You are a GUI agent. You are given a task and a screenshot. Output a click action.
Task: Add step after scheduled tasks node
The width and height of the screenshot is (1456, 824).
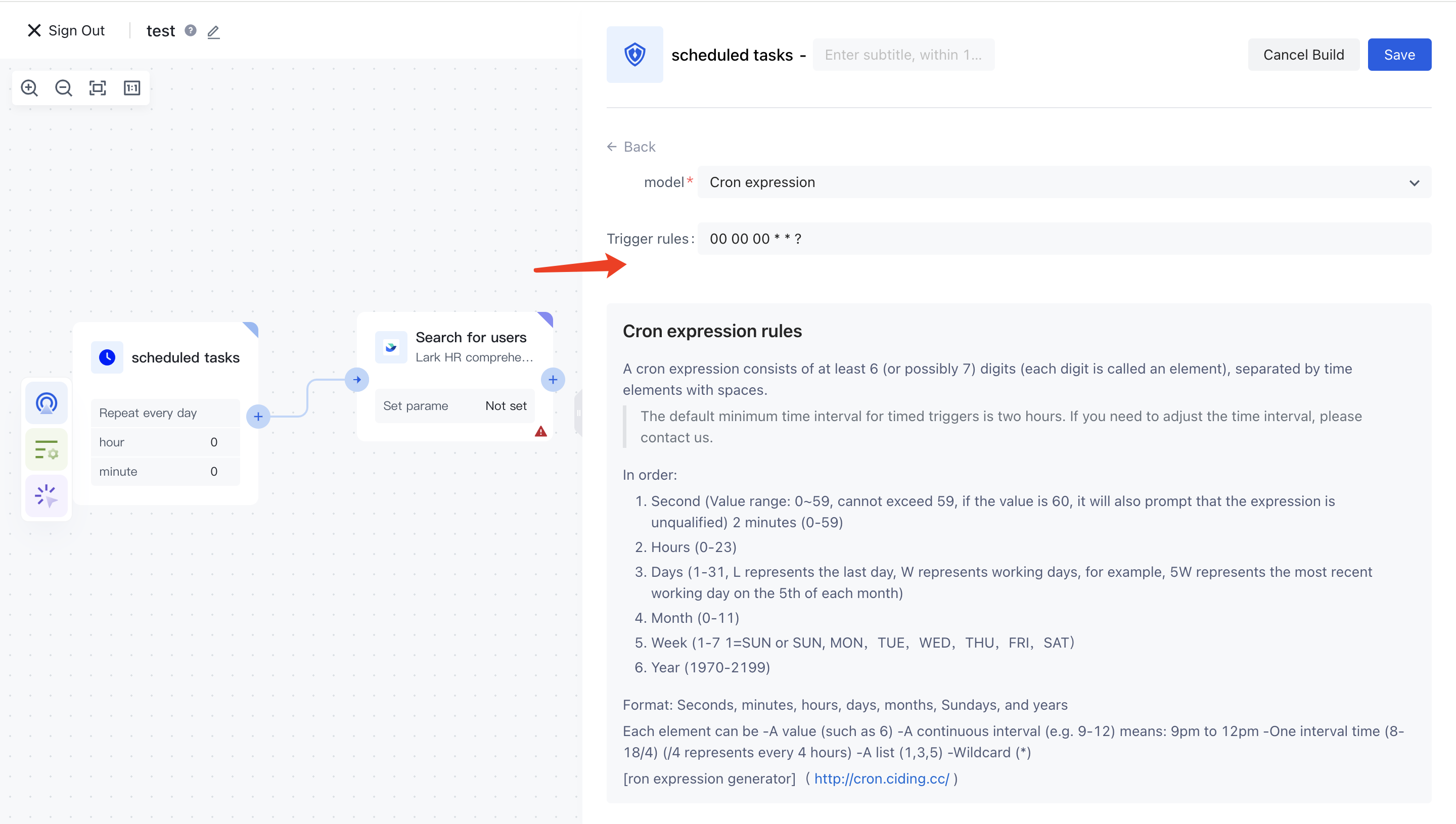pos(258,417)
